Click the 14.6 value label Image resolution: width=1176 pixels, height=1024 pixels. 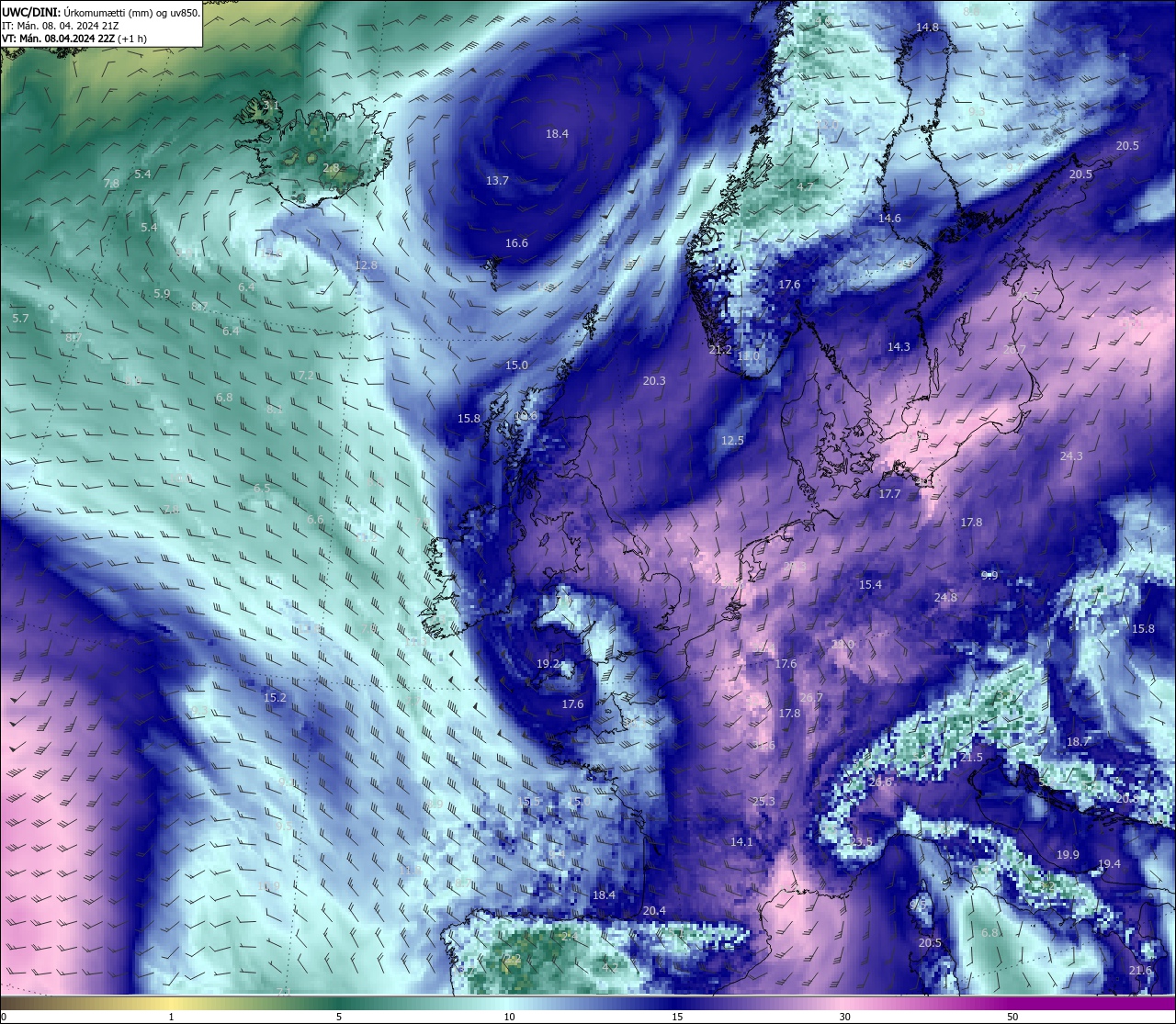click(889, 219)
